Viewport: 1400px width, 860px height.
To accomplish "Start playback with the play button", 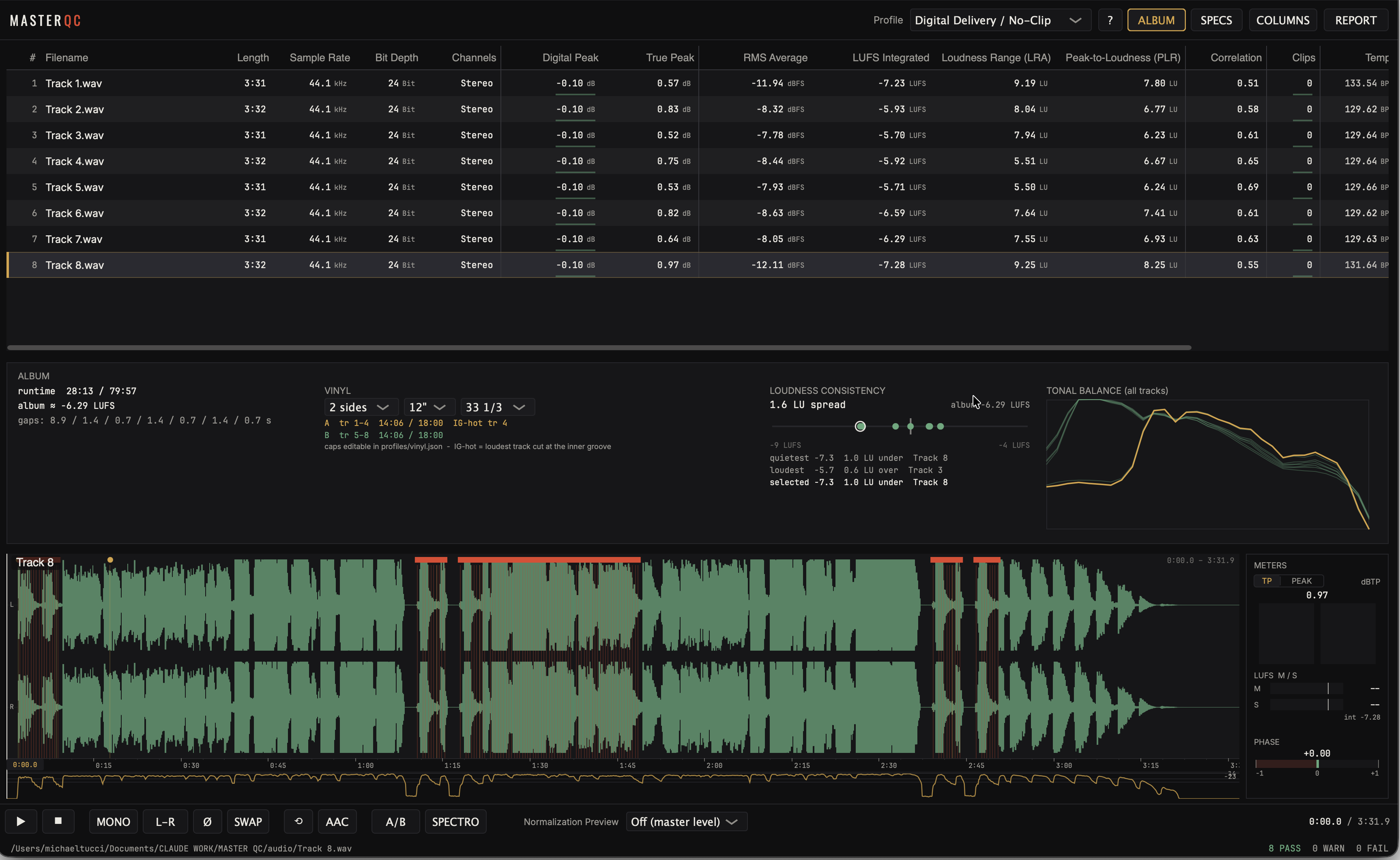I will tap(21, 821).
